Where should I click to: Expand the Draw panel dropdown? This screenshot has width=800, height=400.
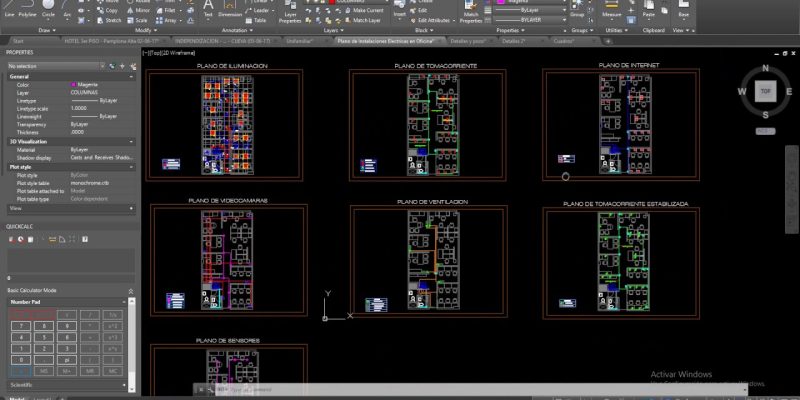47,31
